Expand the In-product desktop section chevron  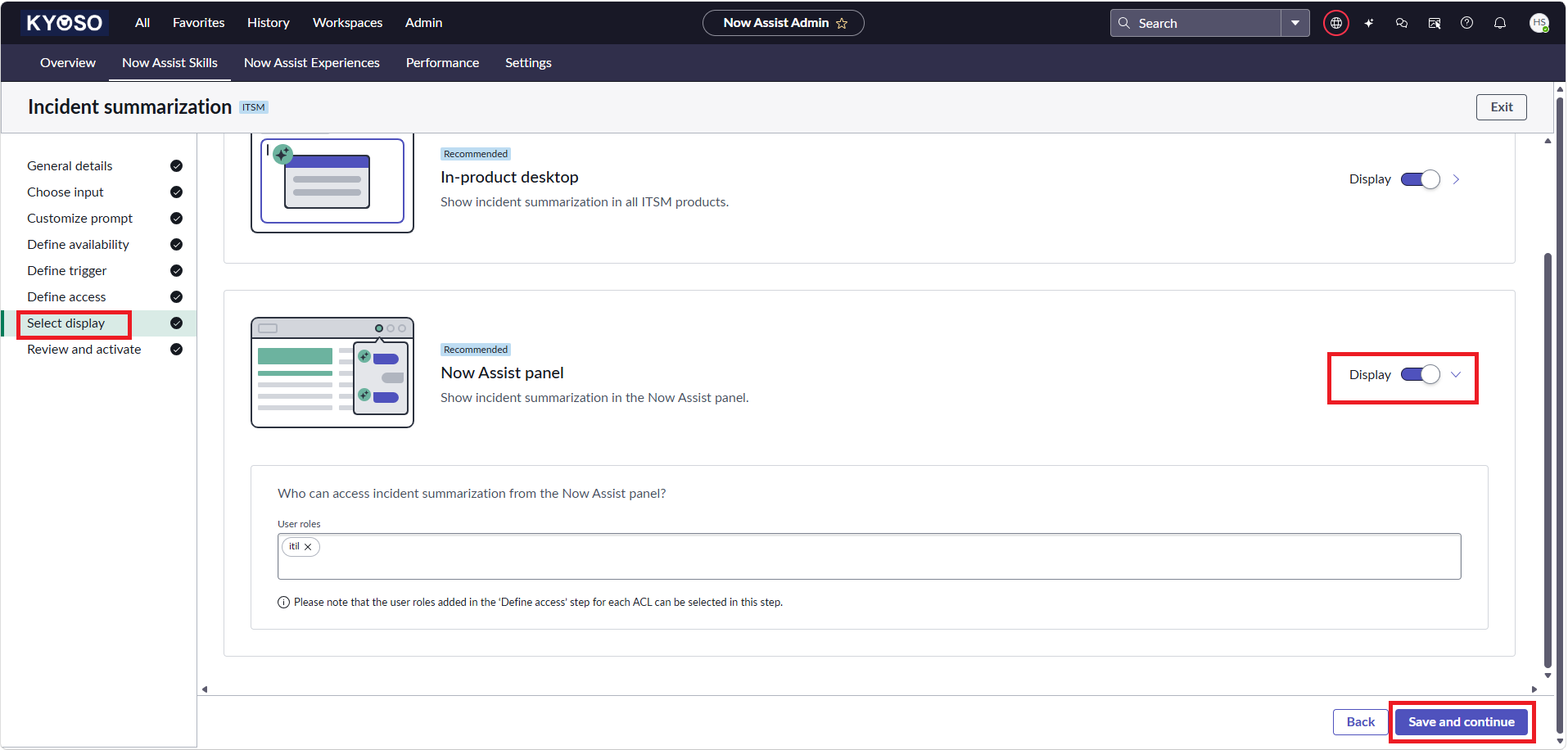click(x=1456, y=179)
